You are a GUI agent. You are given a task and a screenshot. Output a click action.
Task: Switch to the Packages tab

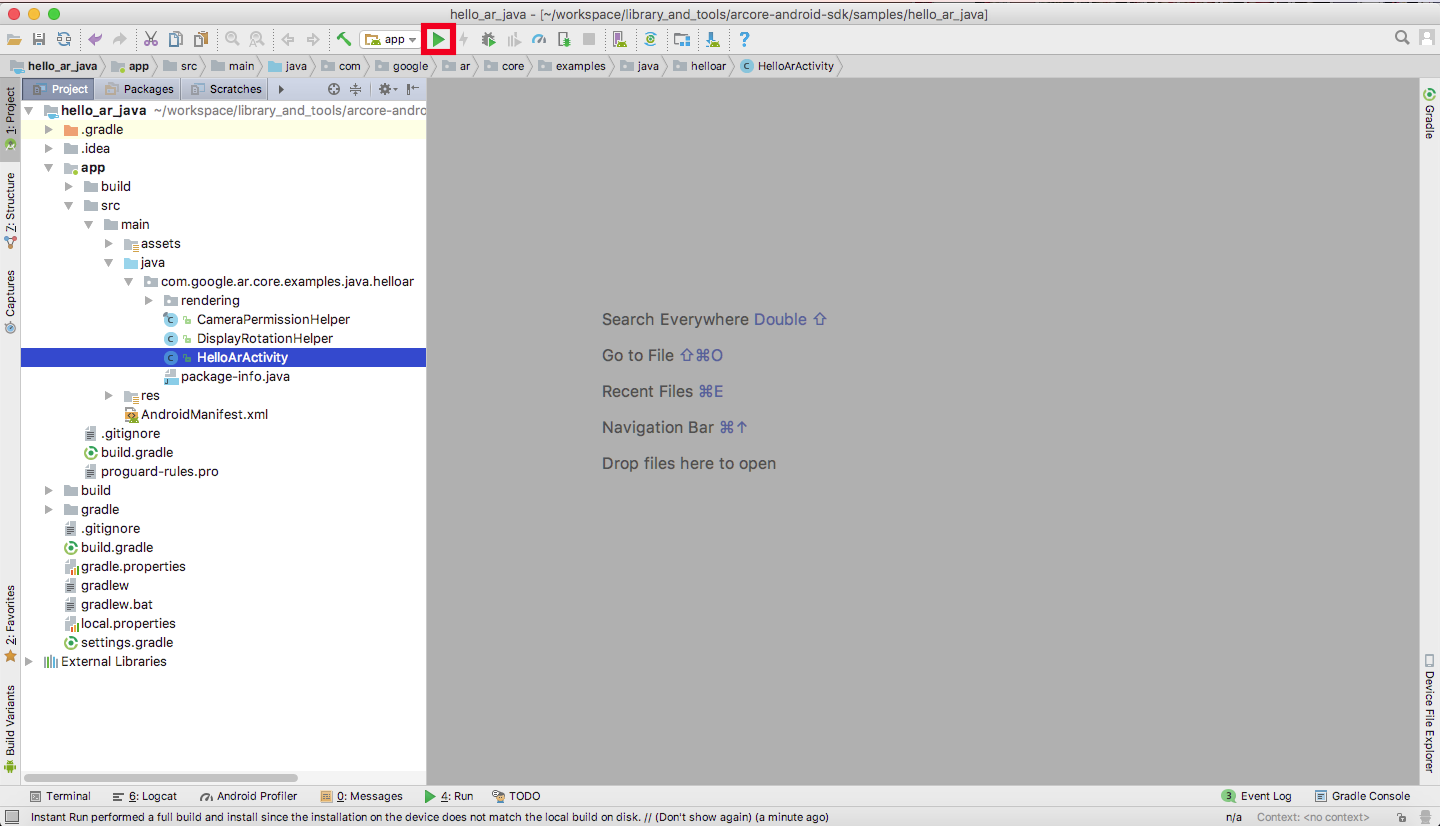[x=140, y=89]
